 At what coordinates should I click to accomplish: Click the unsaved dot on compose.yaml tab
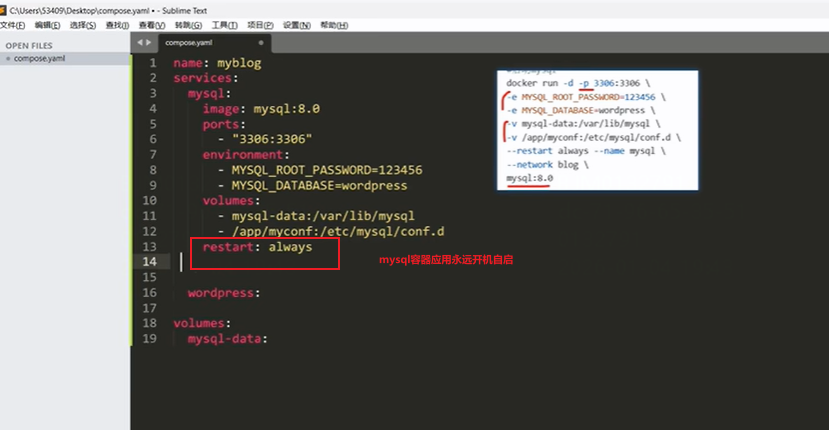click(261, 42)
